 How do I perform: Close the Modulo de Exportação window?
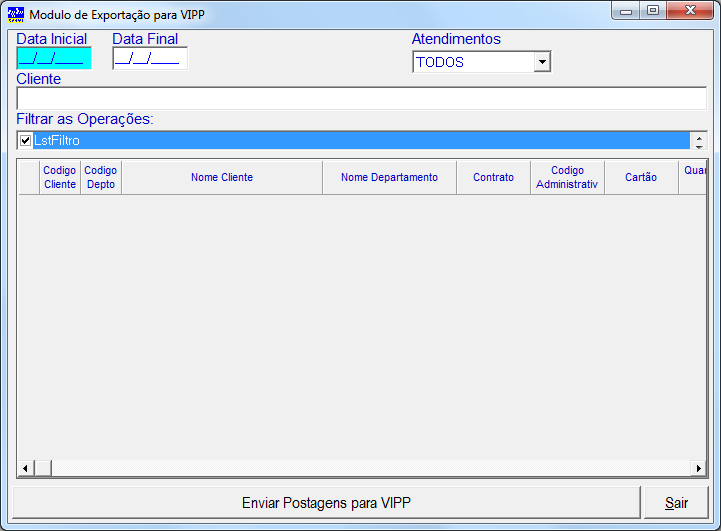pos(690,11)
